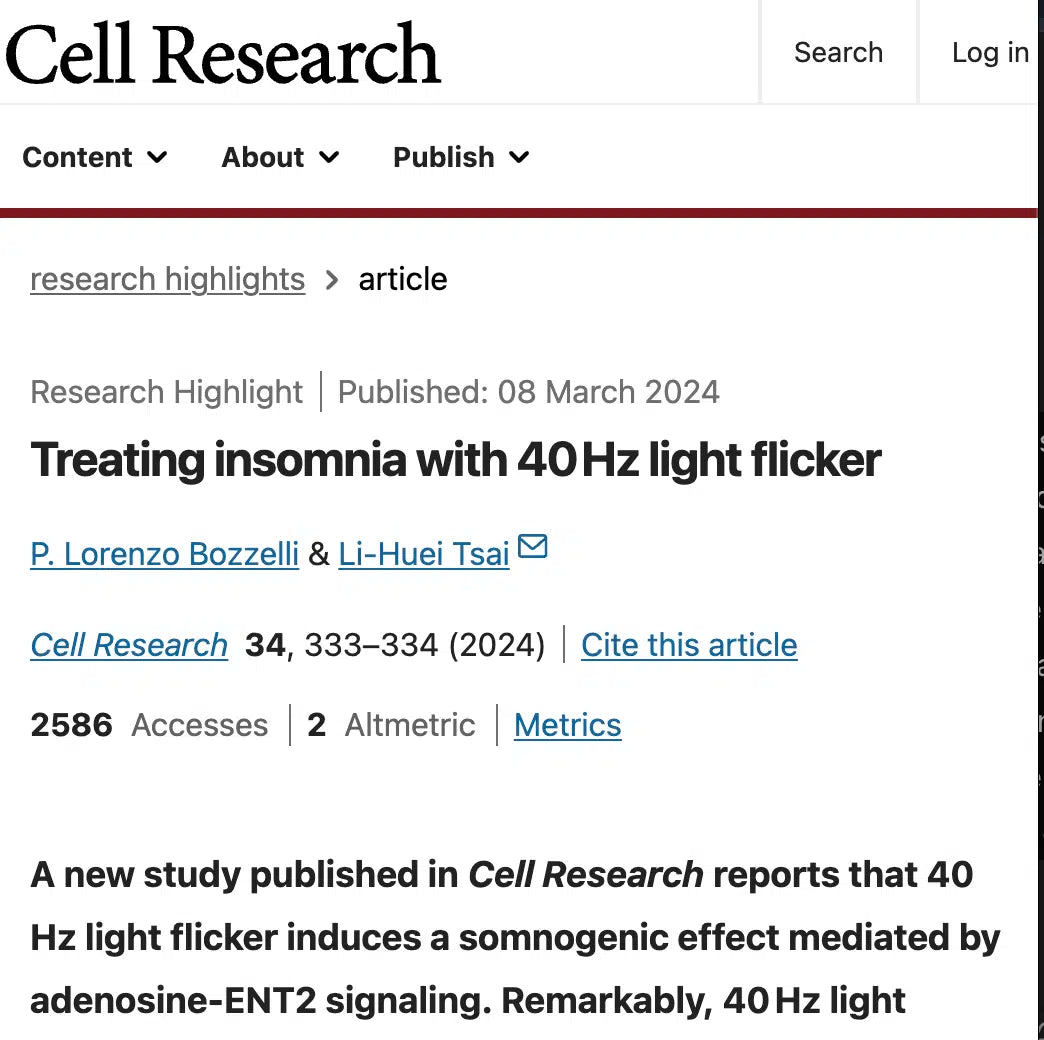The image size is (1044, 1040).
Task: Click the article breadcrumb label
Action: click(403, 279)
